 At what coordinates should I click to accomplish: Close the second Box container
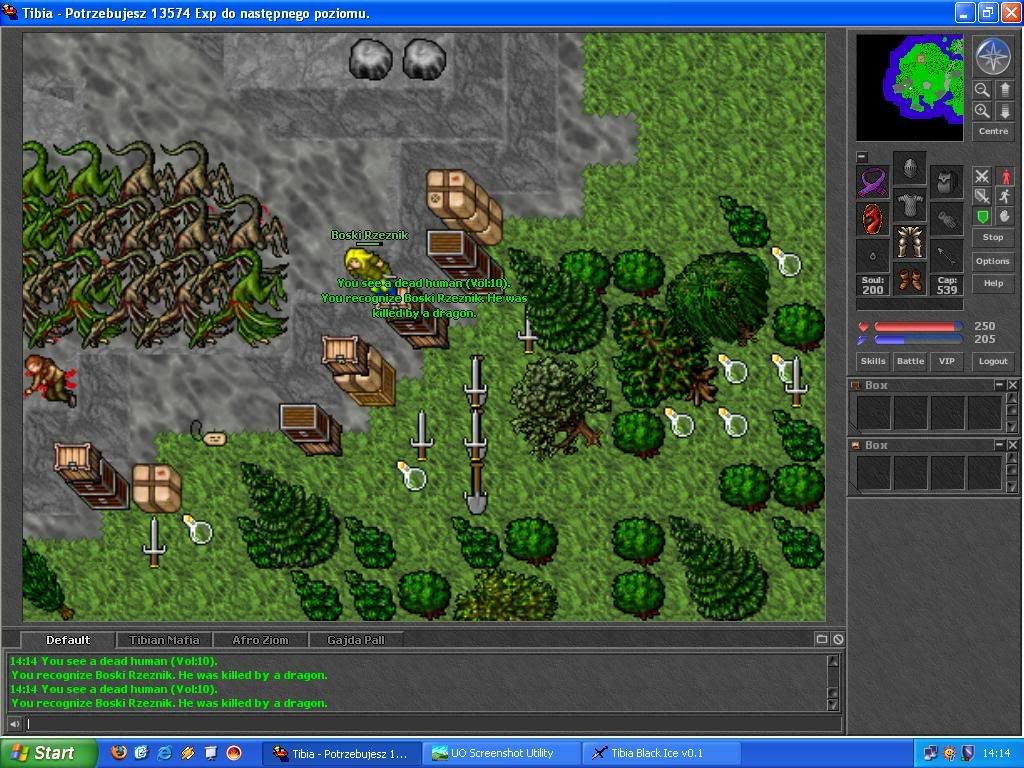click(x=1012, y=445)
